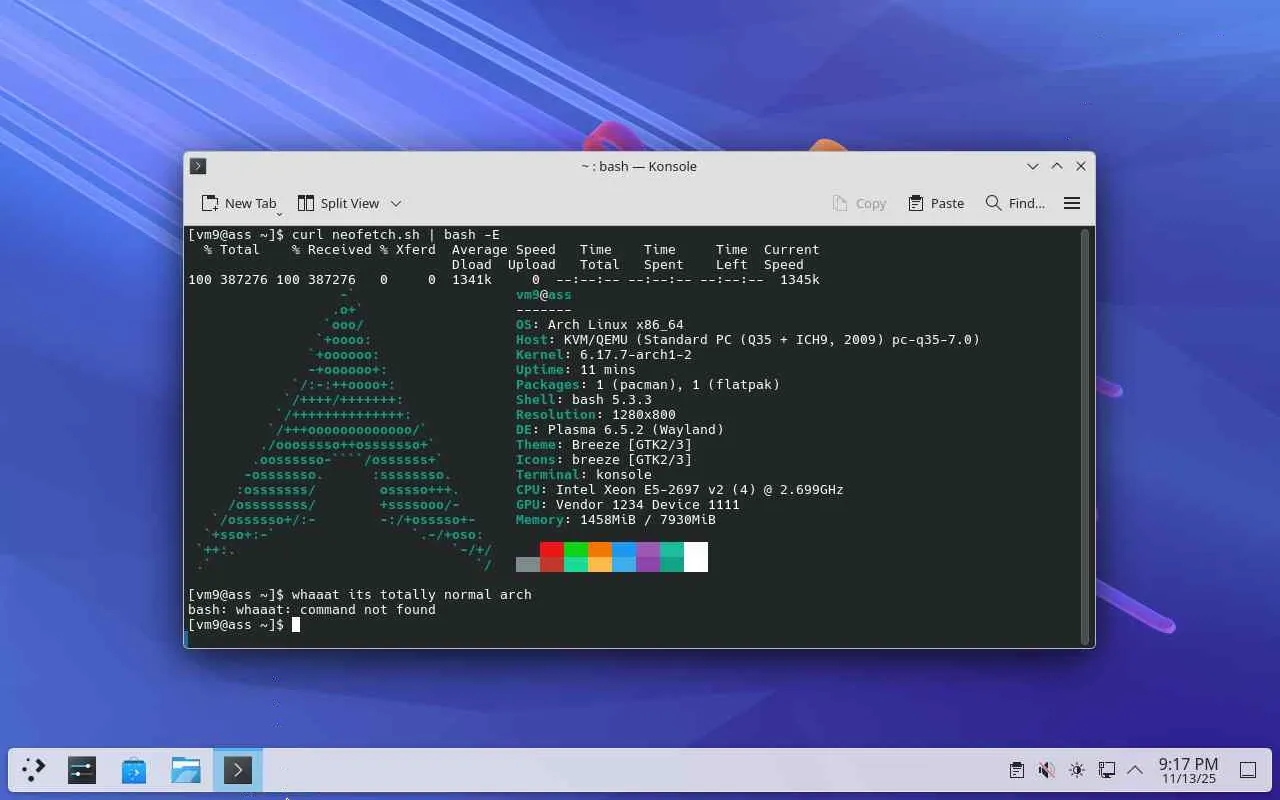The image size is (1280, 800).
Task: Close the Konsole window
Action: click(x=1081, y=166)
